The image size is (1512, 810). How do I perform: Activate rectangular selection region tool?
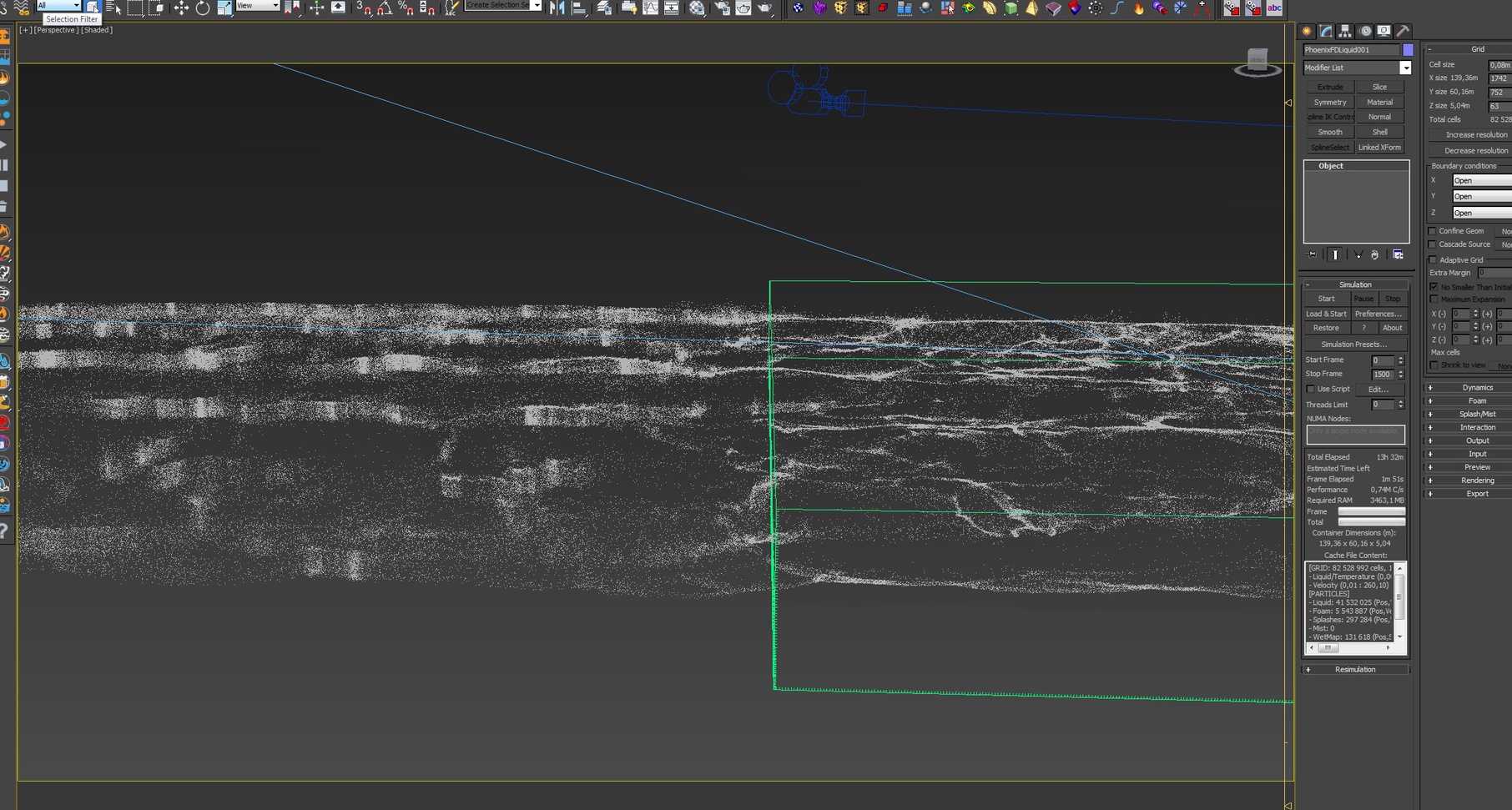(x=134, y=8)
